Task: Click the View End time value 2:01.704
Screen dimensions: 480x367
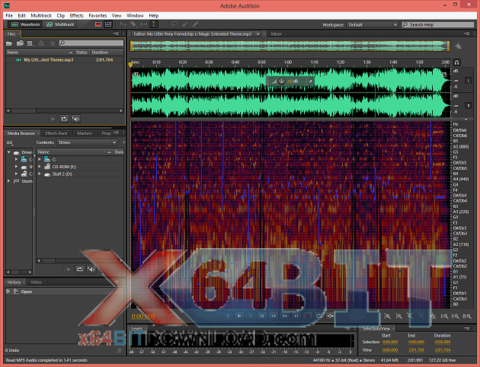Action: [x=416, y=350]
